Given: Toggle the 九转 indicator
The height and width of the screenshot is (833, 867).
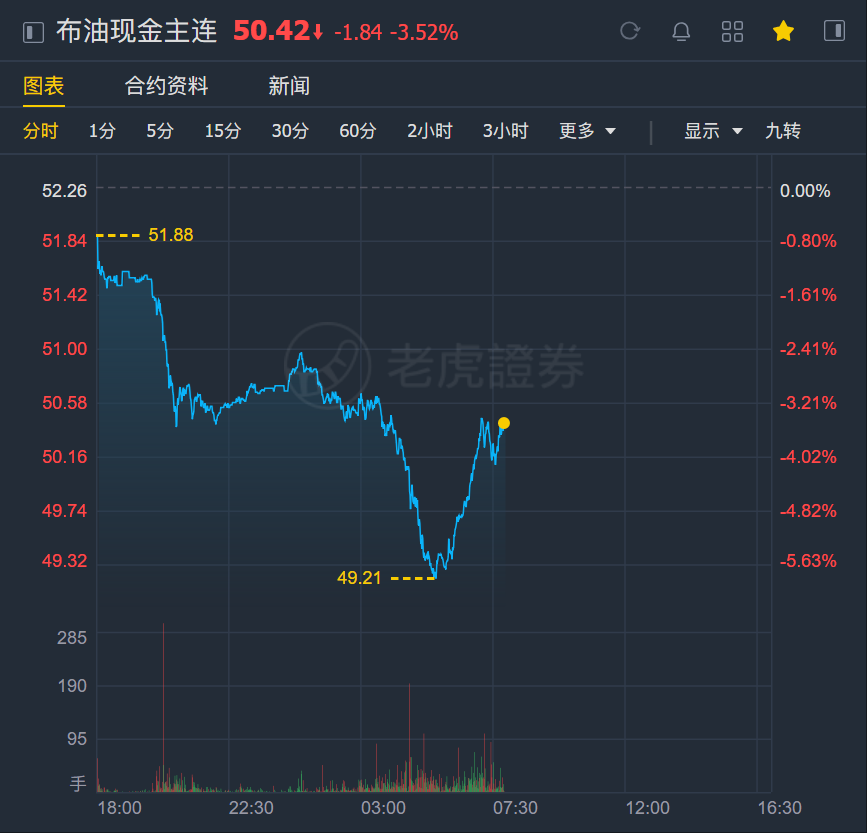Looking at the screenshot, I should [x=782, y=131].
